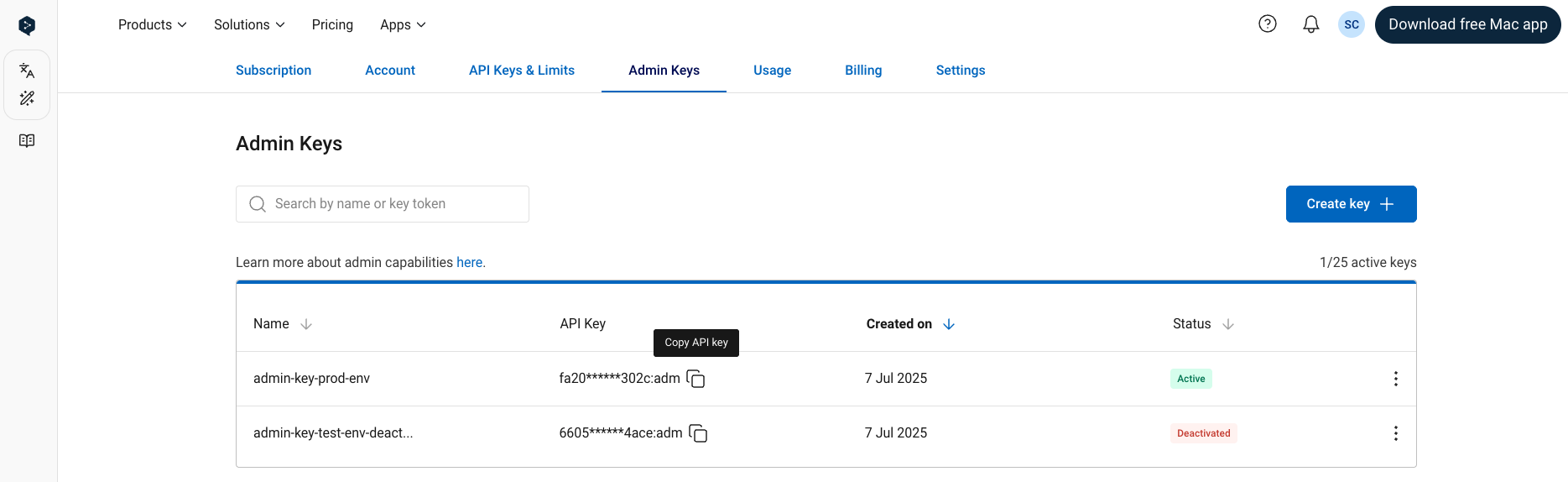
Task: Switch to the Billing tab
Action: pyautogui.click(x=863, y=71)
